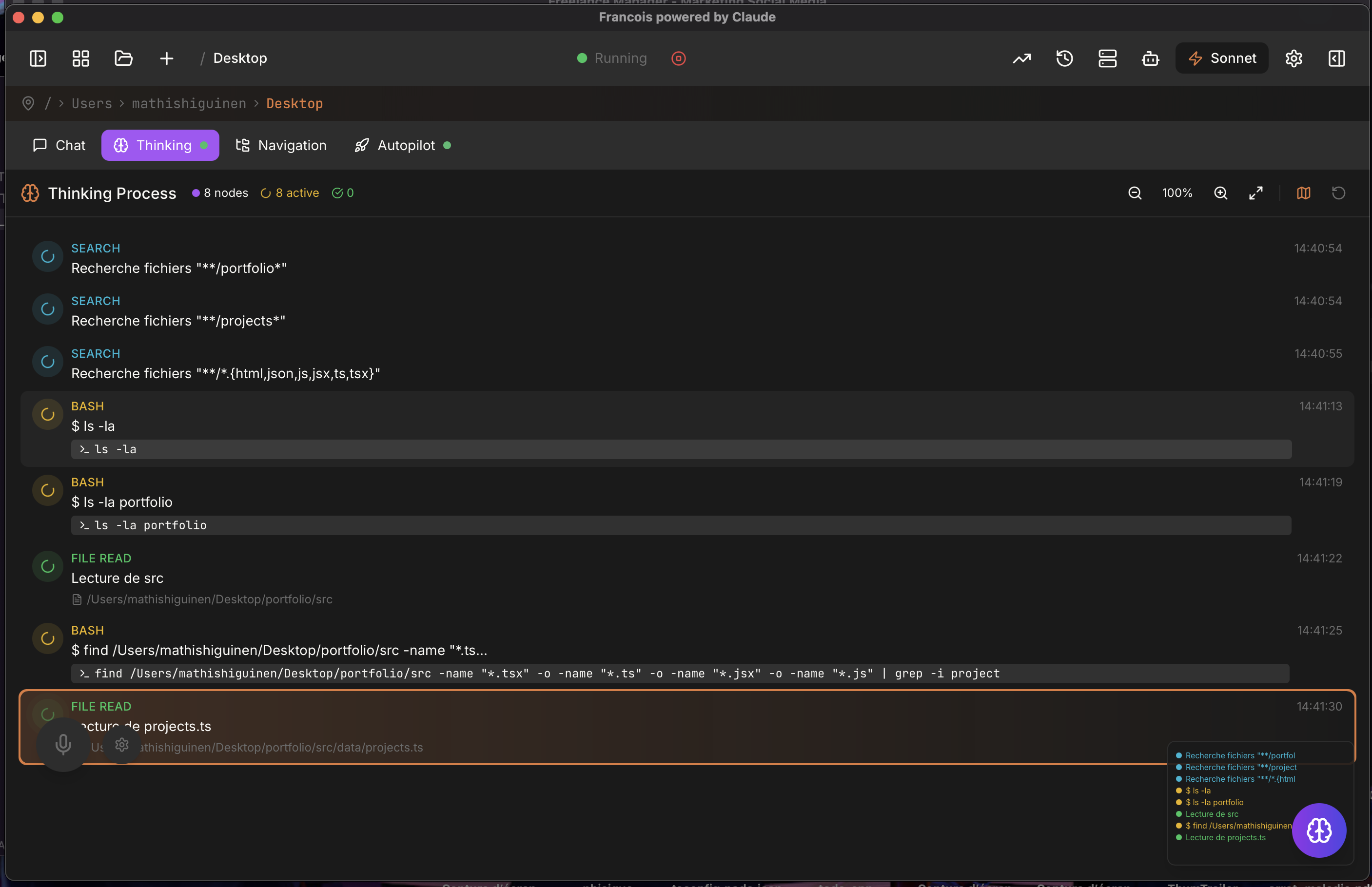This screenshot has width=1372, height=887.
Task: Switch to the Chat tab
Action: (59, 145)
